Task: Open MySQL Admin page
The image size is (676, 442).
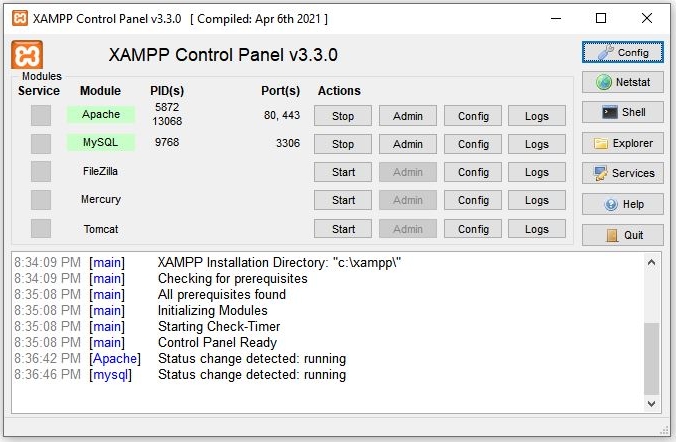Action: click(x=408, y=144)
